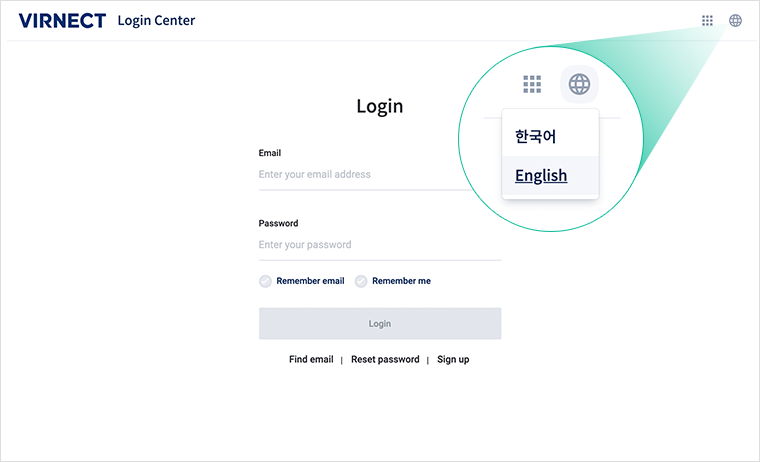
Task: Click the magnified apps grid icon
Action: coord(532,84)
